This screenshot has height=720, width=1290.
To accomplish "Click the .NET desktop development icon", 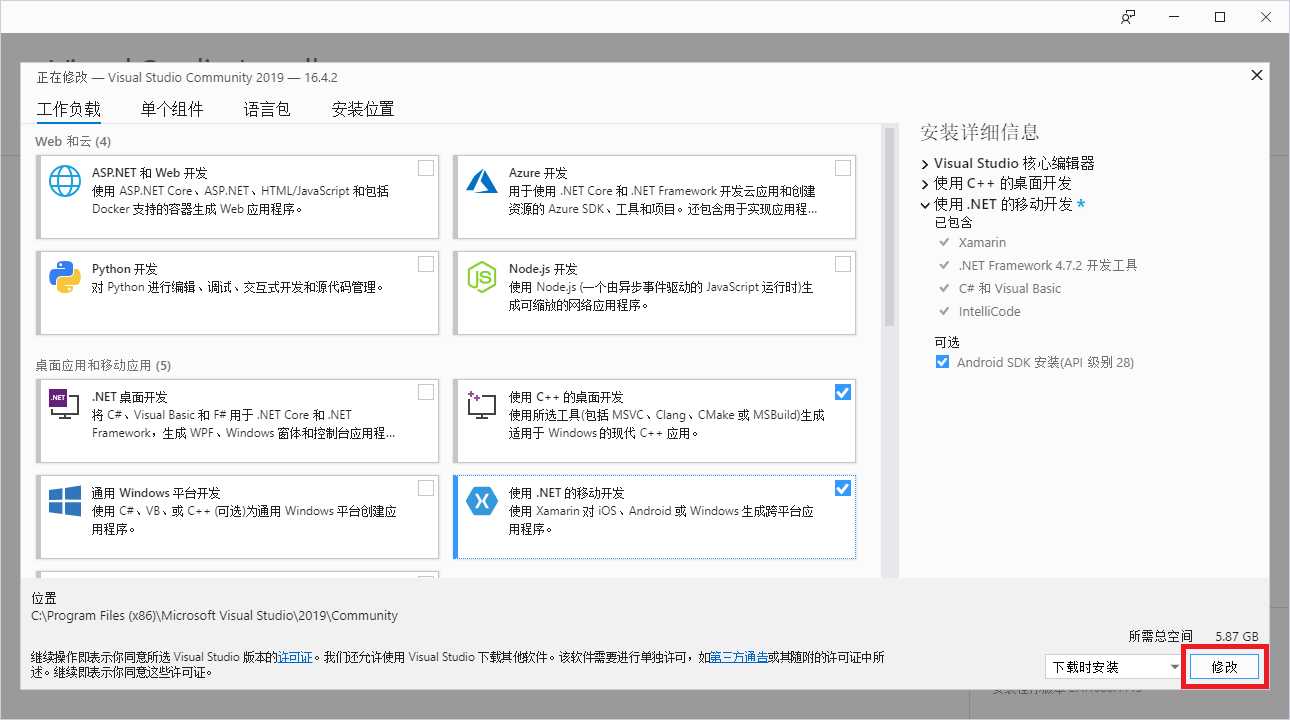I will click(x=65, y=404).
